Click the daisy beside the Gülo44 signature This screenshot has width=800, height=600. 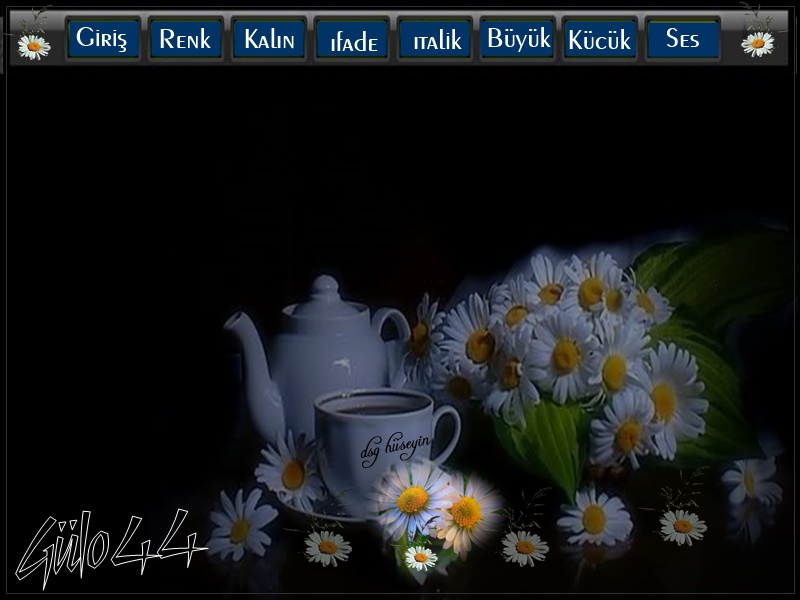tap(241, 525)
